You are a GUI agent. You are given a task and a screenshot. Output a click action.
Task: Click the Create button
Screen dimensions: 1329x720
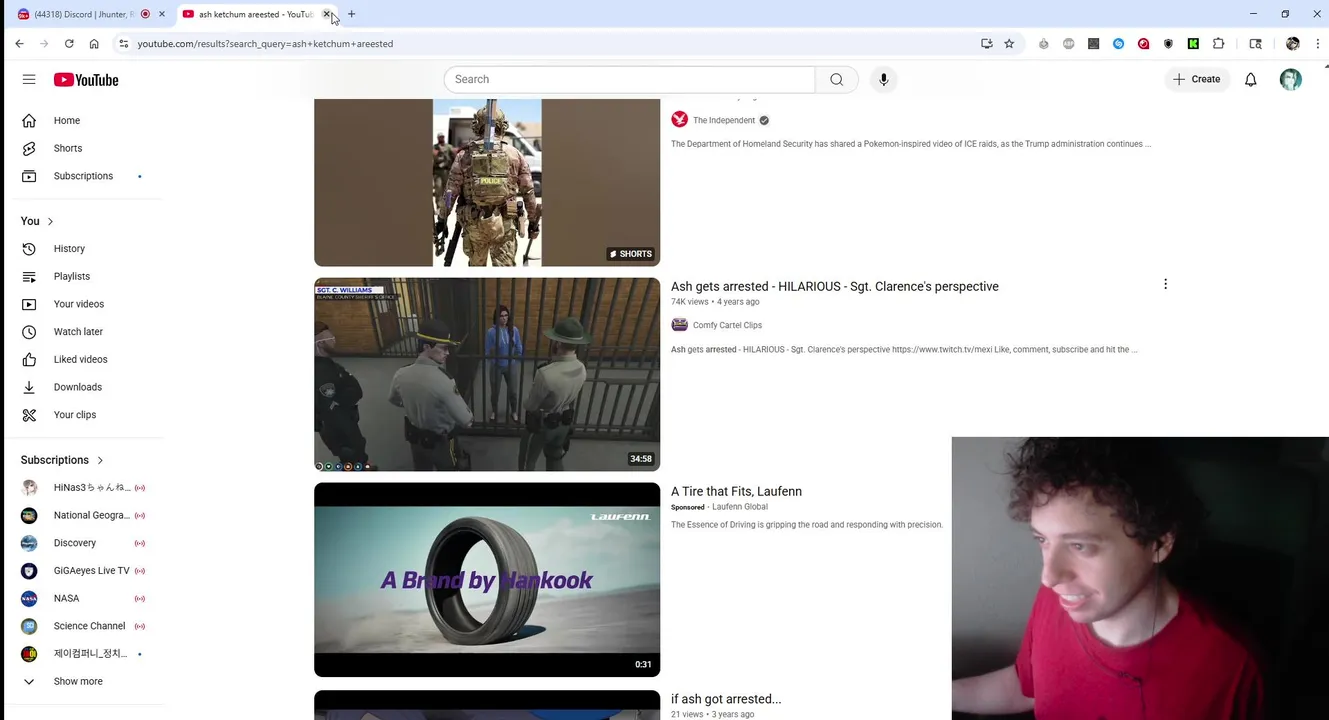[x=1197, y=79]
